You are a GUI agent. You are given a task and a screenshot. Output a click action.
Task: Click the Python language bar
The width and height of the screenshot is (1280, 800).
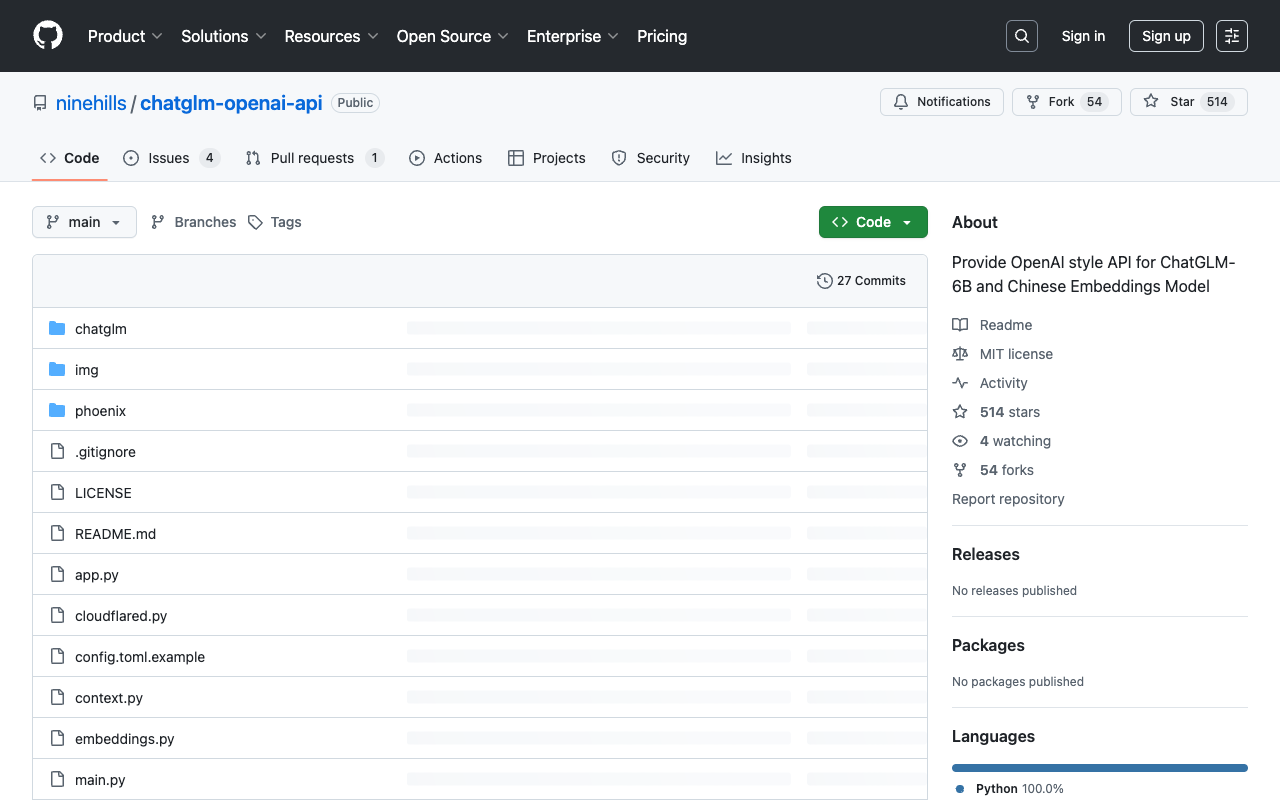[x=1100, y=768]
